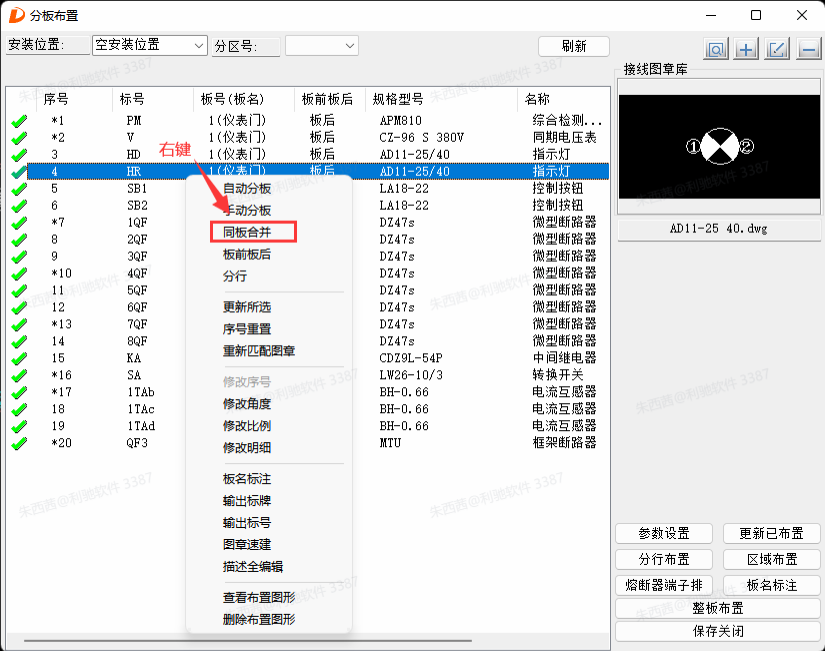Click 更新所选 menu item
Image resolution: width=825 pixels, height=651 pixels.
[247, 307]
